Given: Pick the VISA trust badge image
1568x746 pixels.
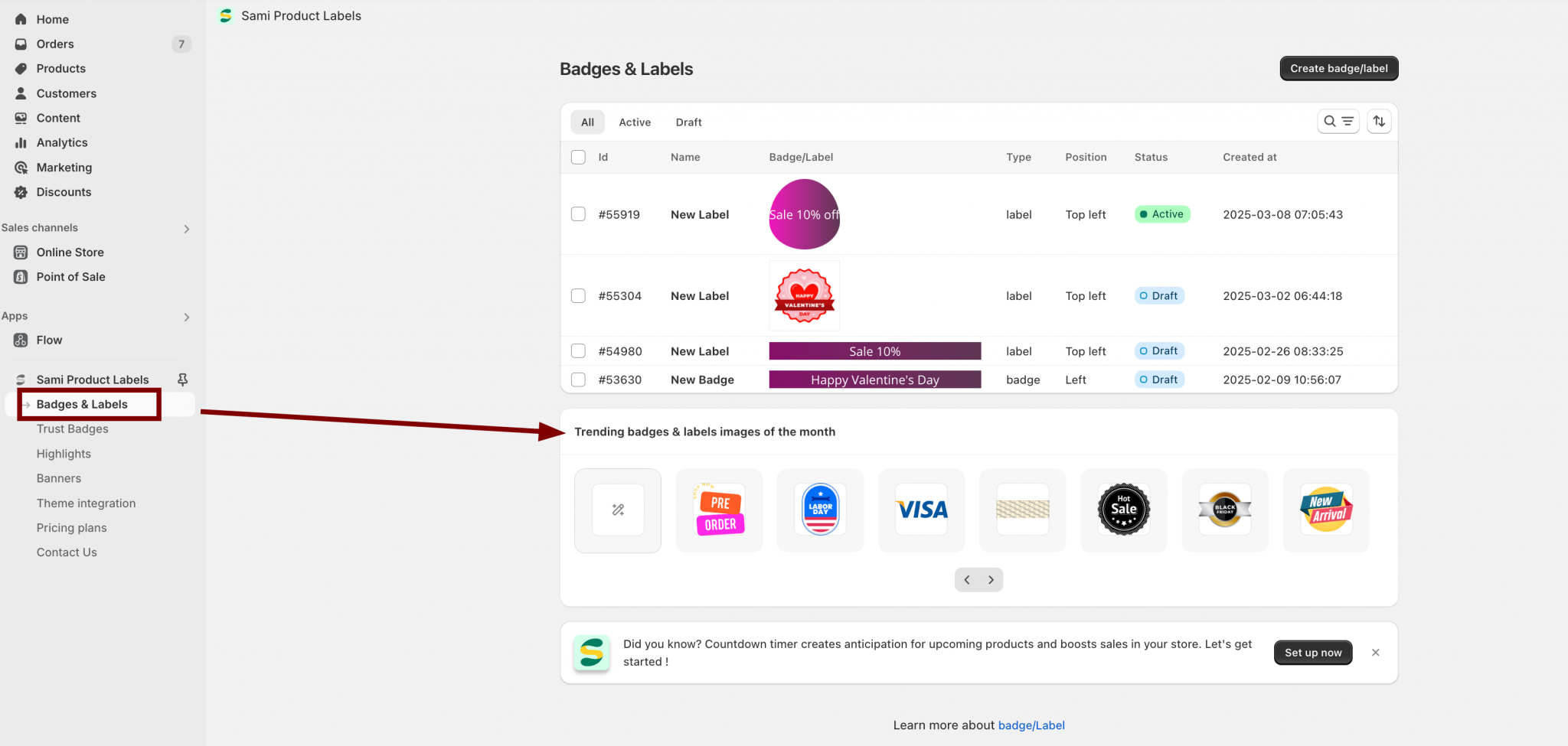Looking at the screenshot, I should [x=921, y=510].
